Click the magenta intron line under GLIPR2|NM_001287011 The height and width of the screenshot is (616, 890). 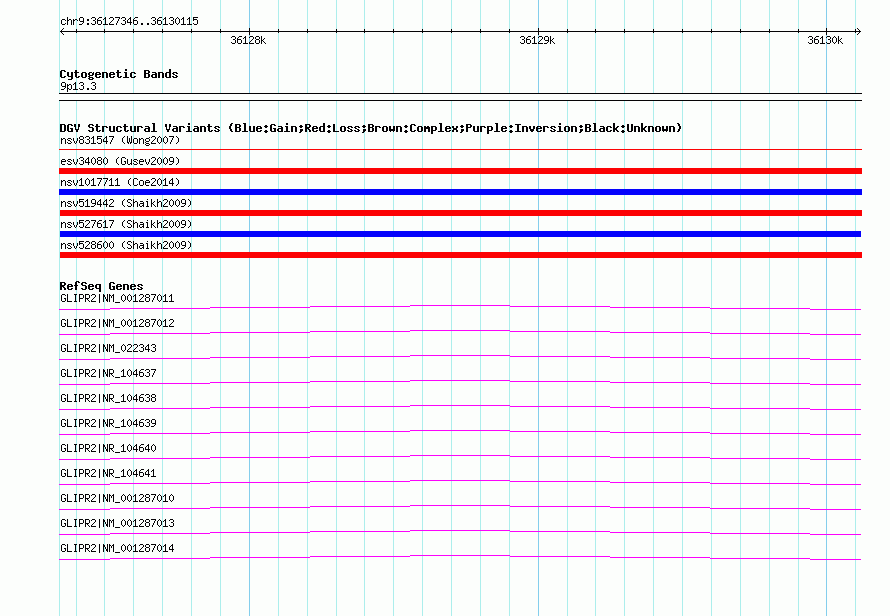point(460,307)
